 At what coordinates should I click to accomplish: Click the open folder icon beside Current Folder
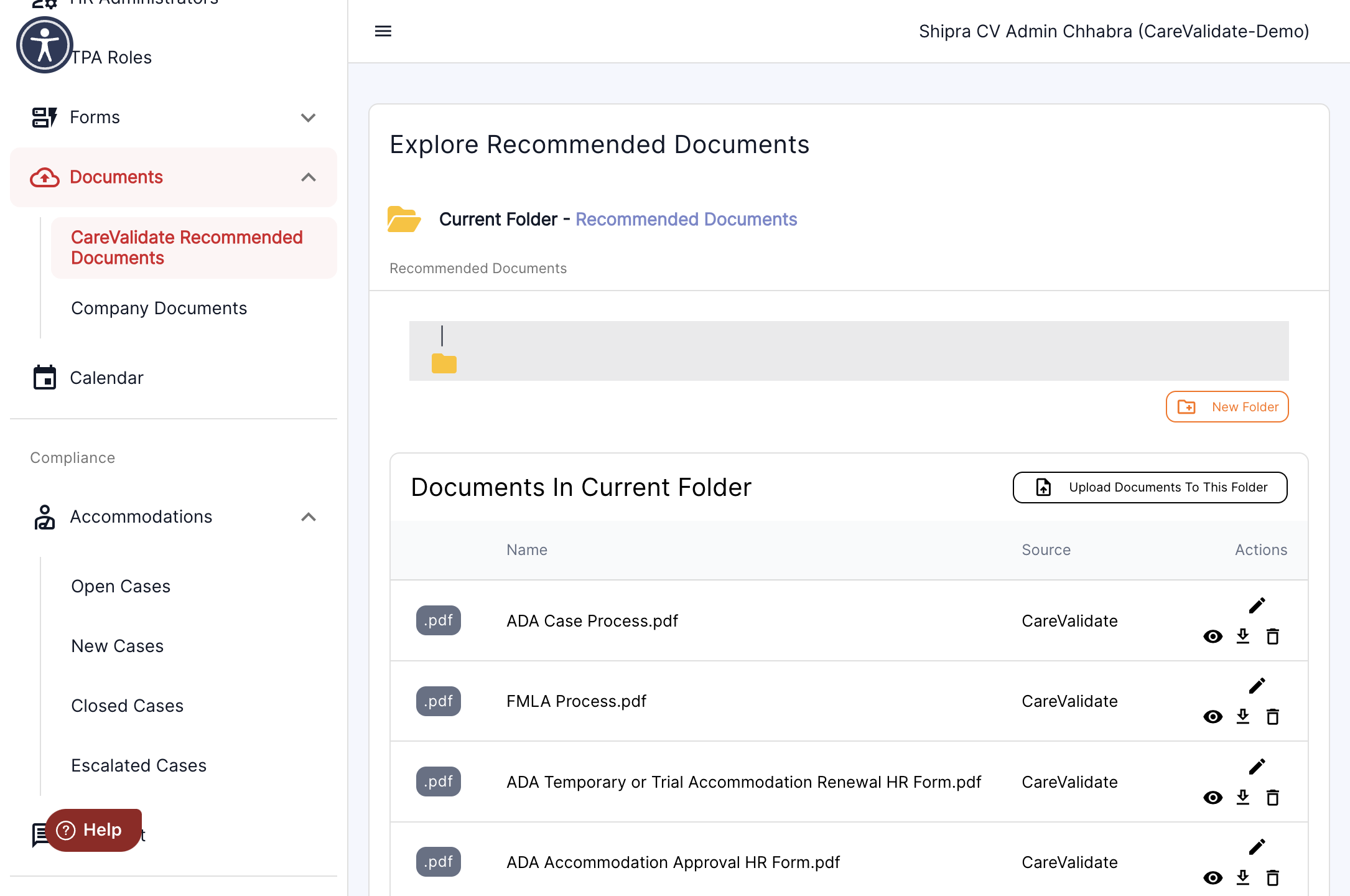tap(404, 219)
